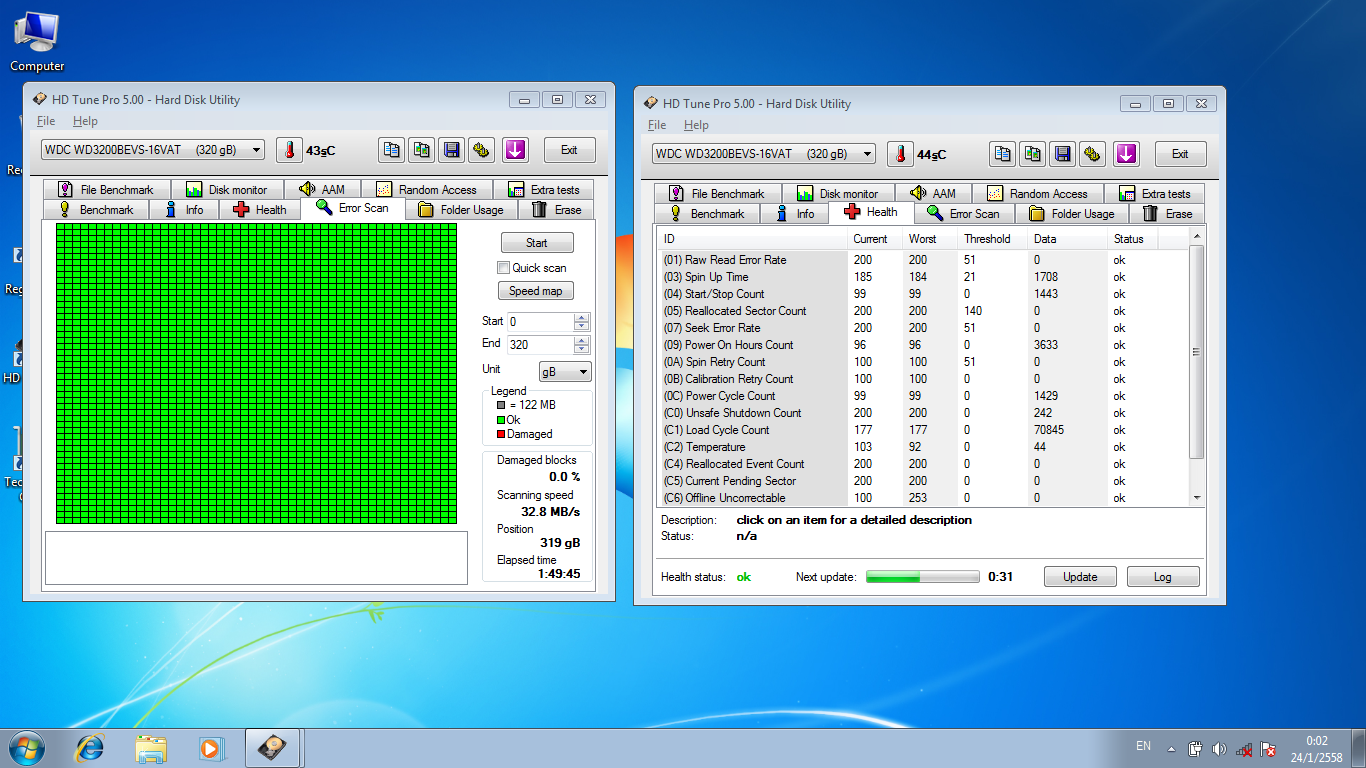Click Start value input field
This screenshot has width=1366, height=768.
540,322
